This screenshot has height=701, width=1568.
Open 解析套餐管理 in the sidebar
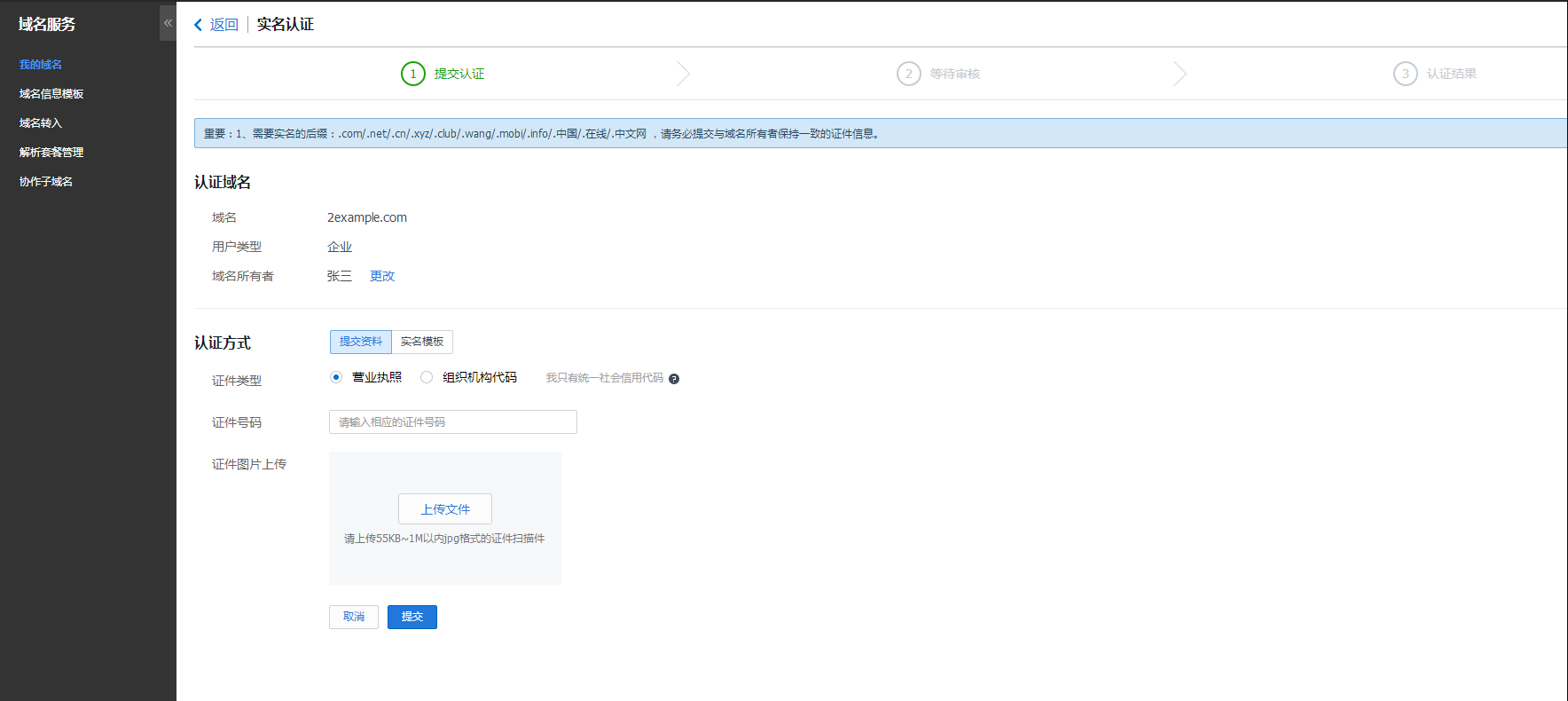point(51,153)
